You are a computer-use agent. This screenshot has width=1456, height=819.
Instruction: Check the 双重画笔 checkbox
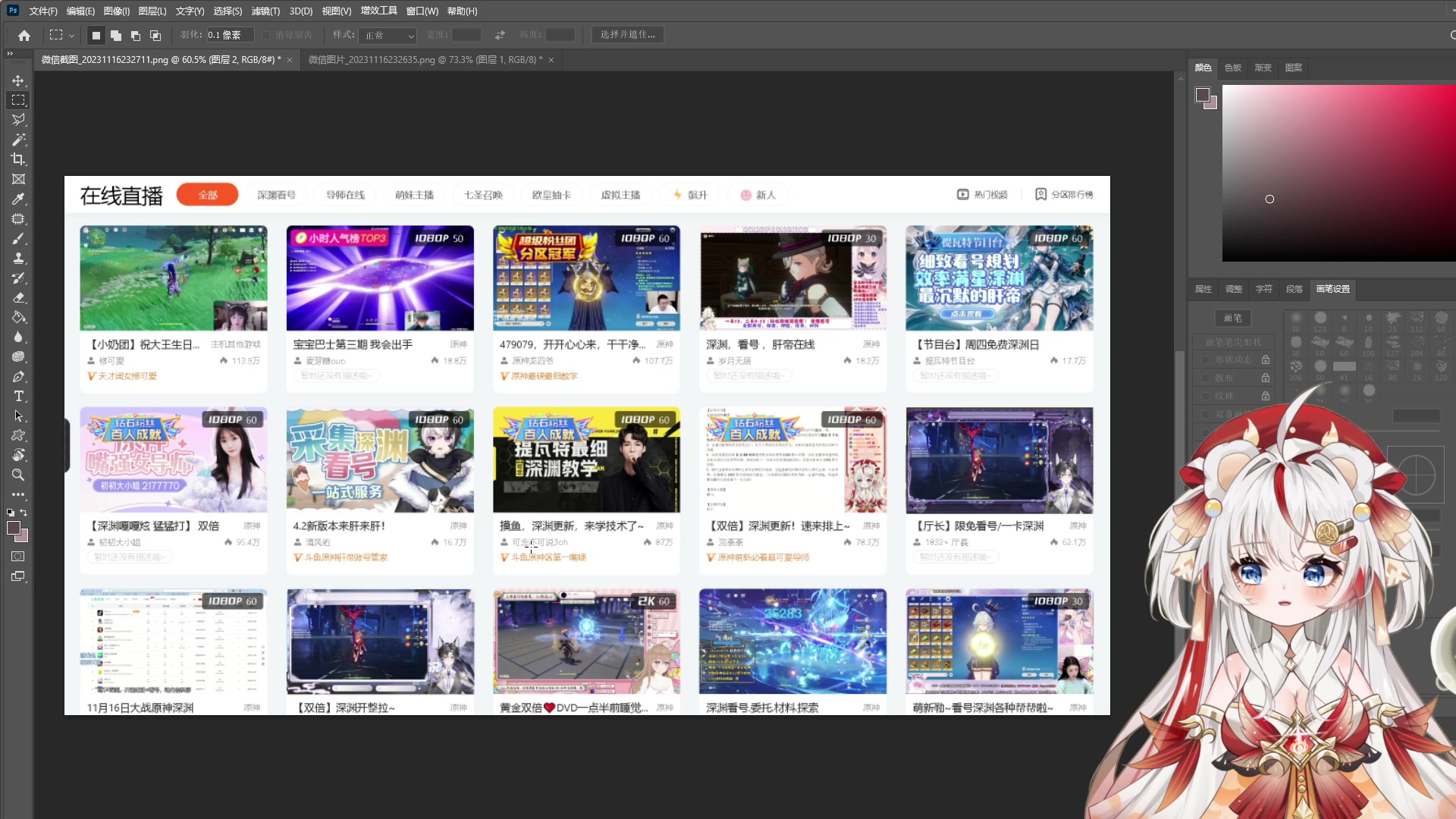point(1206,414)
